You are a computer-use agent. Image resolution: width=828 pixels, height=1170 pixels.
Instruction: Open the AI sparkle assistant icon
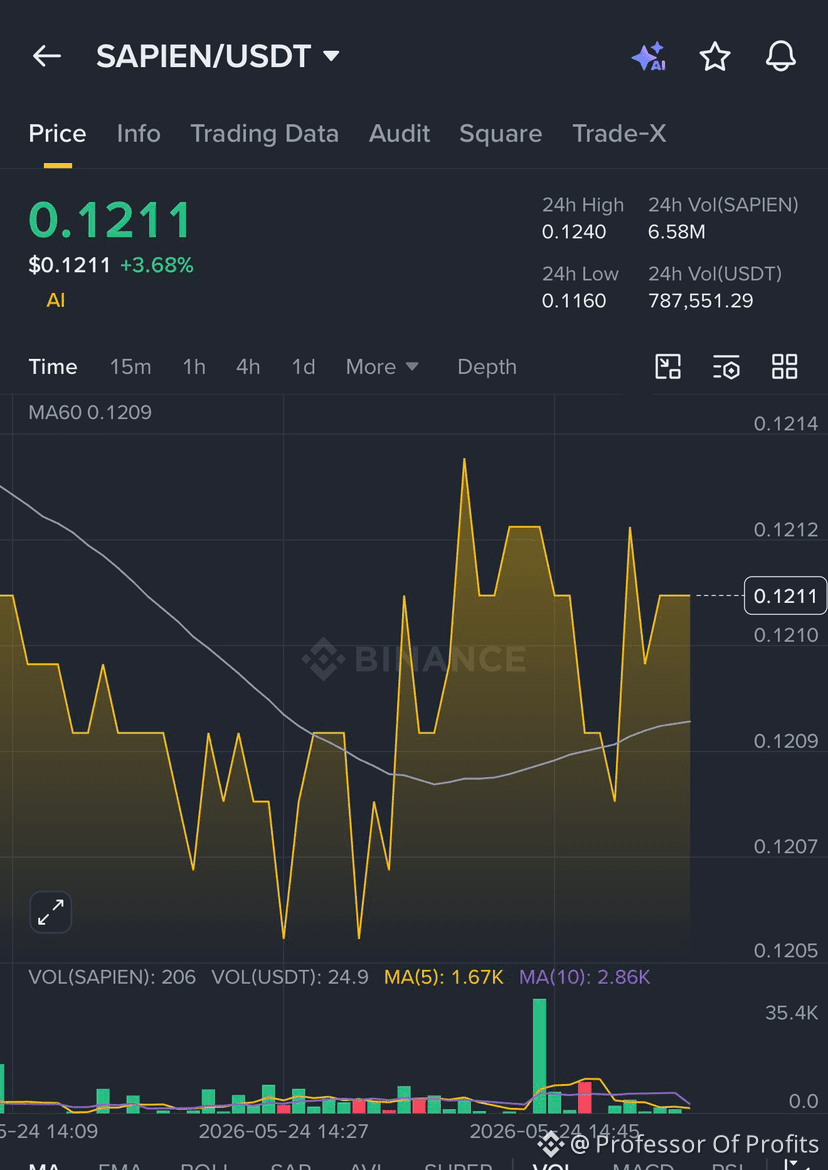pos(648,57)
